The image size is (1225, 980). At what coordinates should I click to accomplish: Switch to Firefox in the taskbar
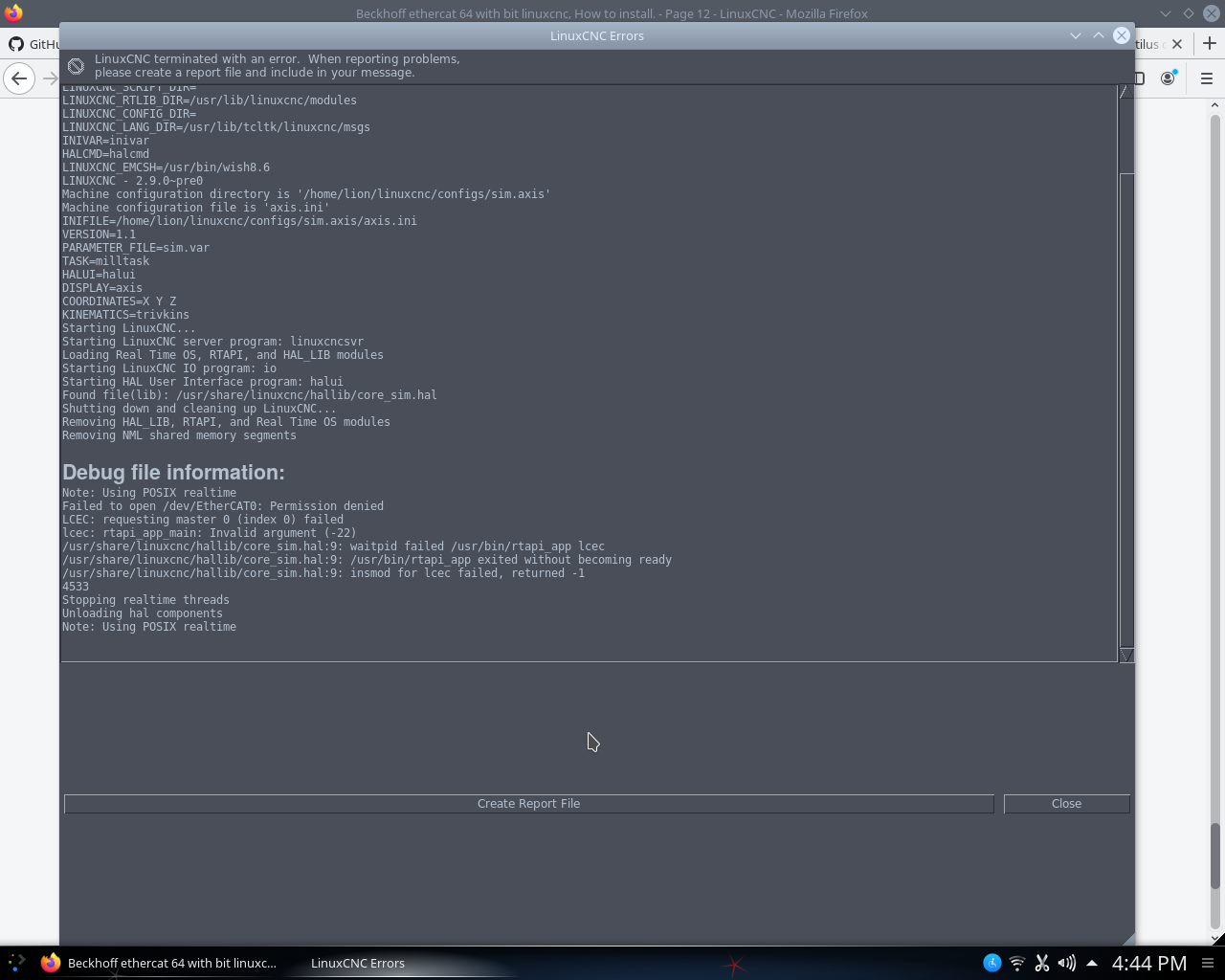coord(159,963)
